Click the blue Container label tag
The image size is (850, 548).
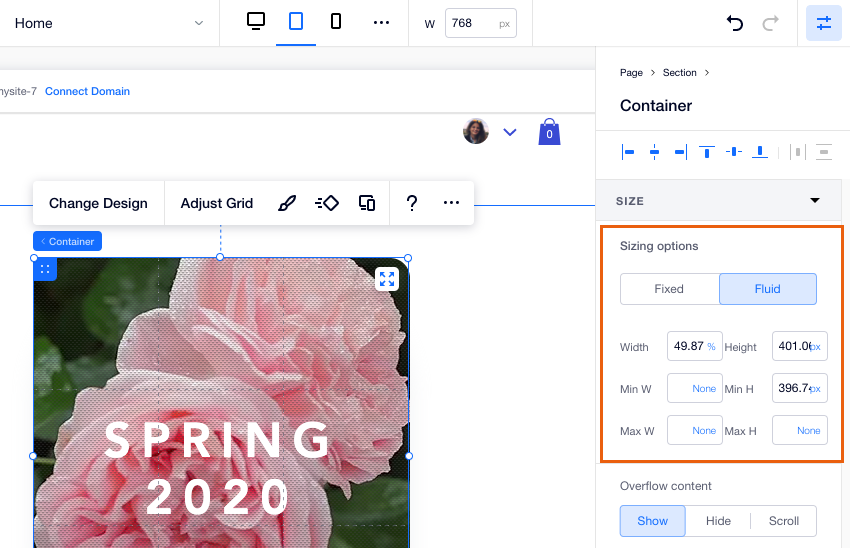tap(67, 241)
